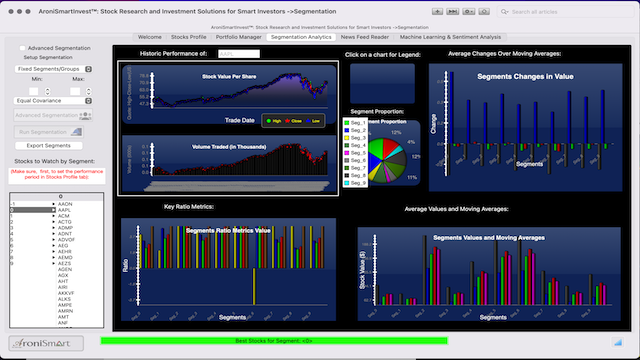The width and height of the screenshot is (640, 360).
Task: Select AGEN in the stock list
Action: click(x=65, y=269)
